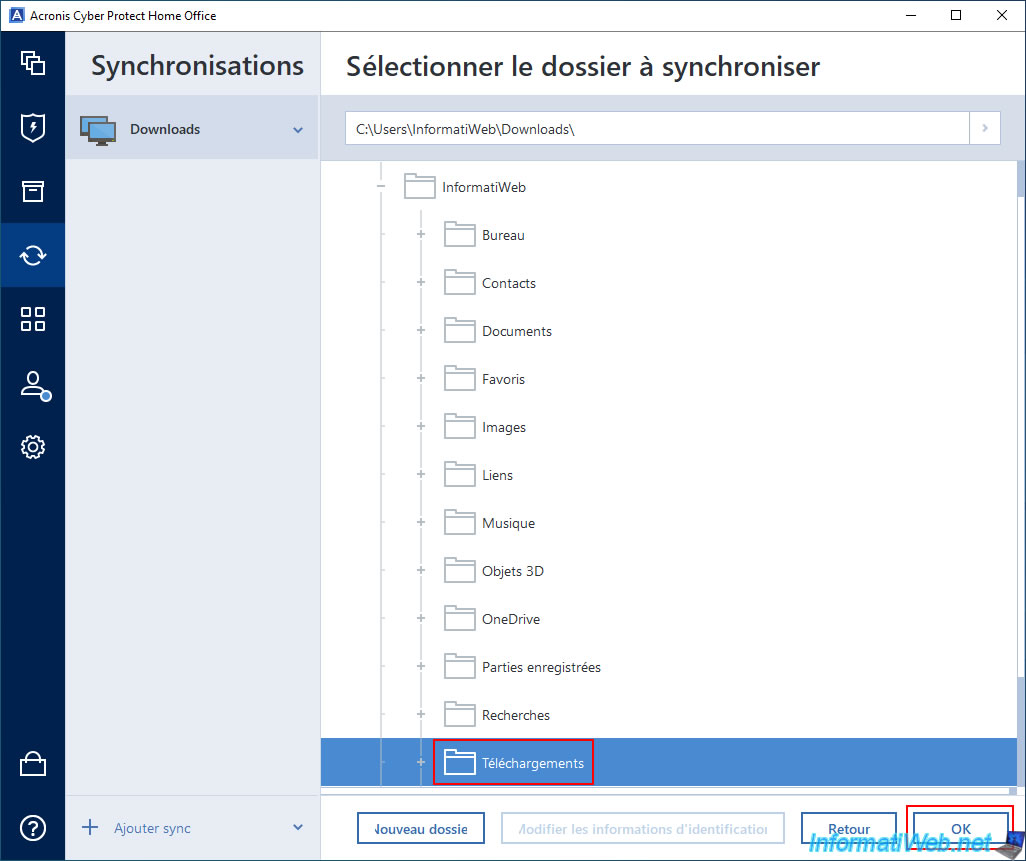Expand the Bureau folder node
Viewport: 1026px width, 861px height.
pyautogui.click(x=421, y=235)
